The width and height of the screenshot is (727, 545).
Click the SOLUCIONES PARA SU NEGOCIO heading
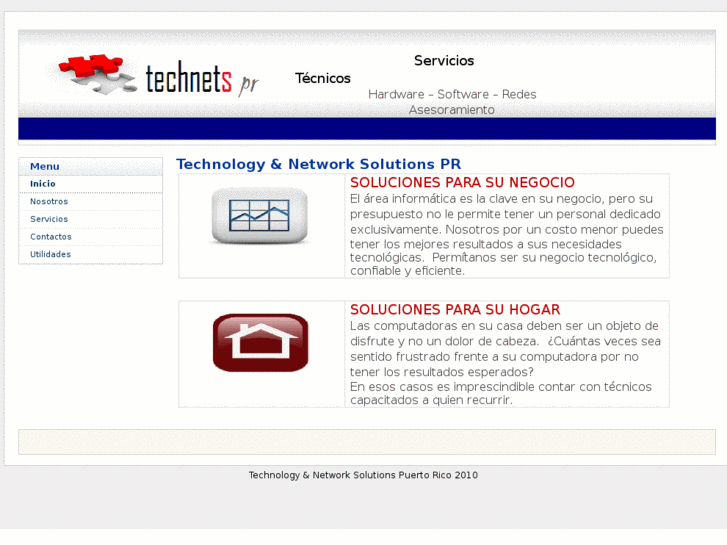[462, 183]
